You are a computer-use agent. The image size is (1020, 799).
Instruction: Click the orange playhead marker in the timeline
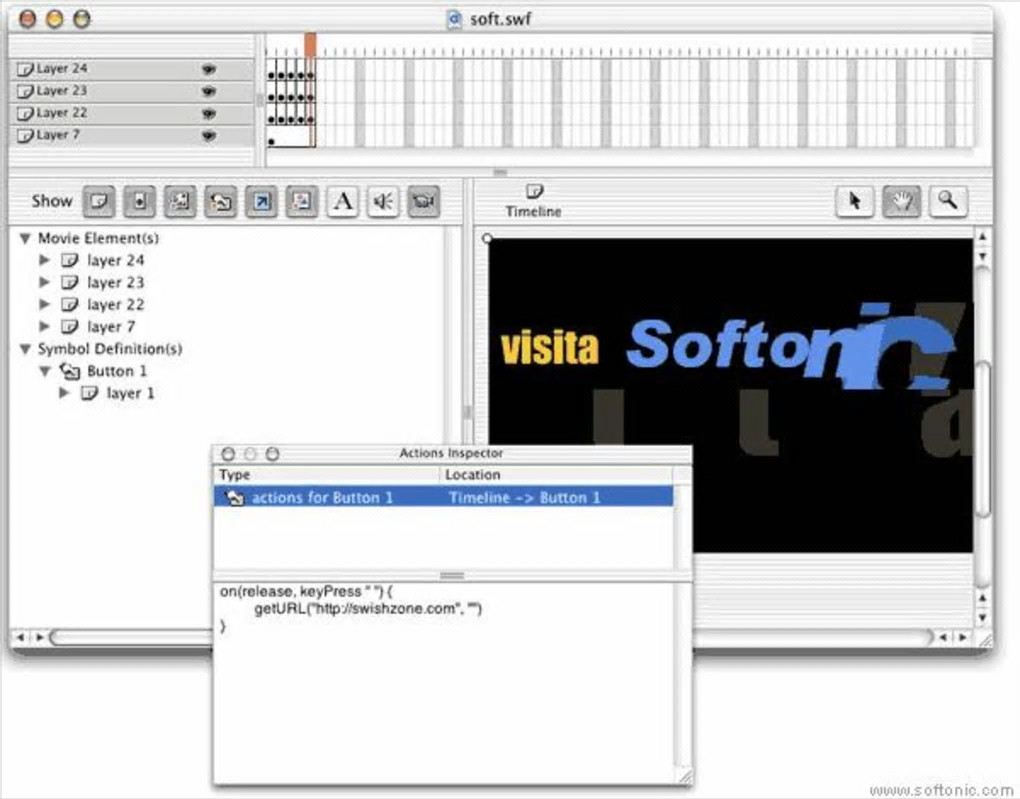click(x=310, y=46)
